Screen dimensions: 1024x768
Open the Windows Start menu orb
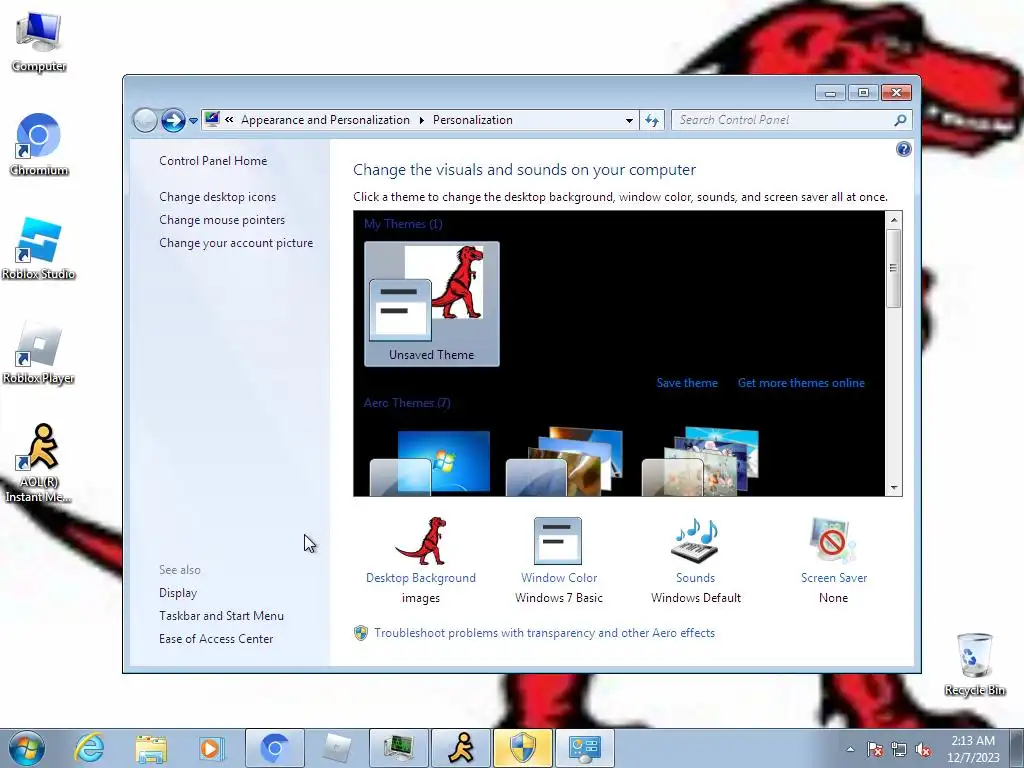[x=27, y=748]
